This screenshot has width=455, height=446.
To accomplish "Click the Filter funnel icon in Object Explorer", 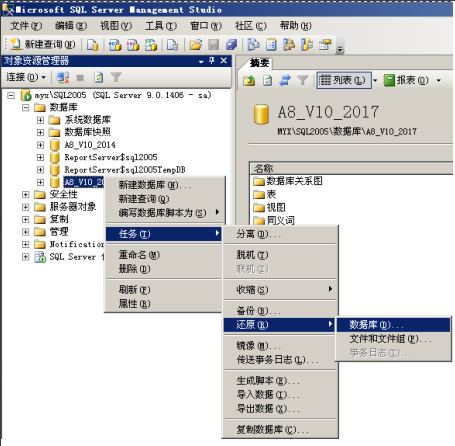I will pyautogui.click(x=116, y=78).
